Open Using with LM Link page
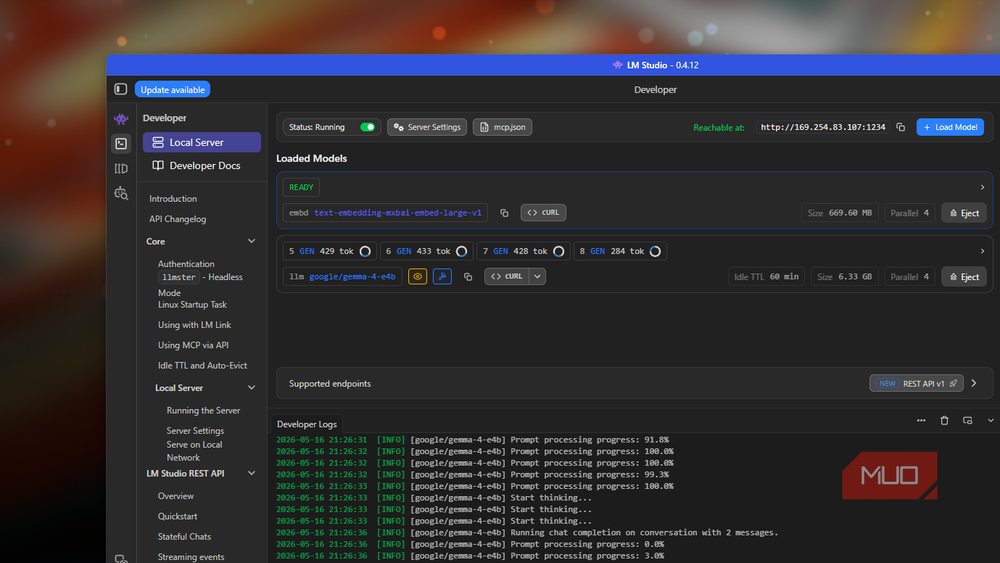The height and width of the screenshot is (563, 1000). [195, 325]
